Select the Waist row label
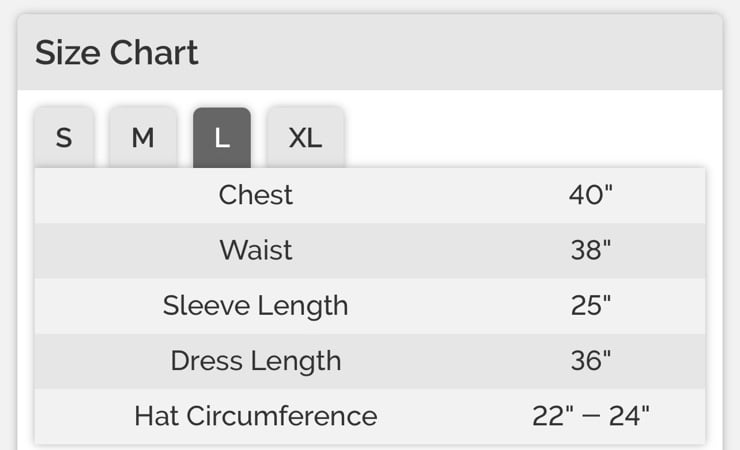Viewport: 740px width, 450px height. point(256,250)
